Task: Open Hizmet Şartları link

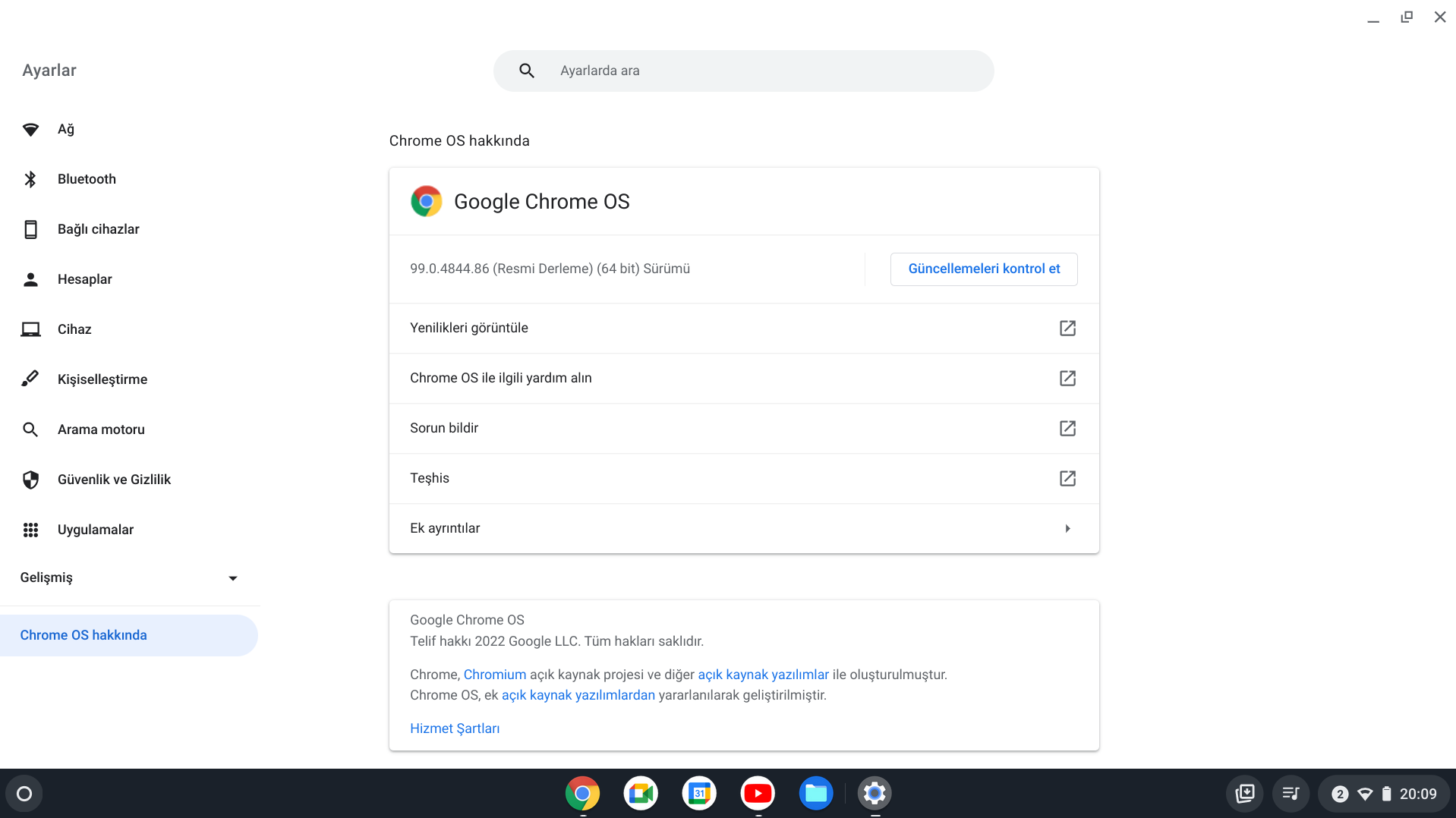Action: click(455, 728)
